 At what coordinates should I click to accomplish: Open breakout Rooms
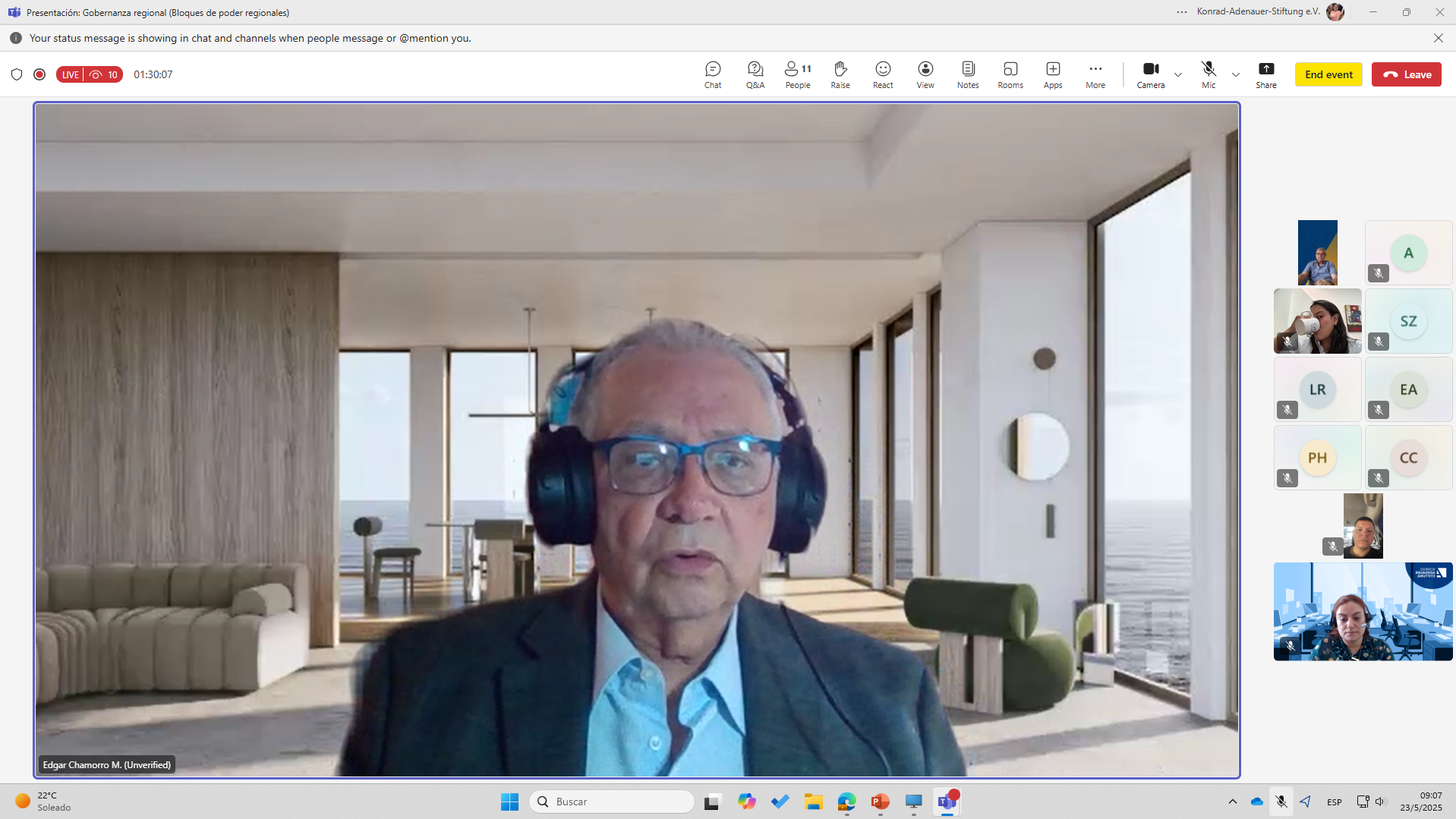[1010, 74]
